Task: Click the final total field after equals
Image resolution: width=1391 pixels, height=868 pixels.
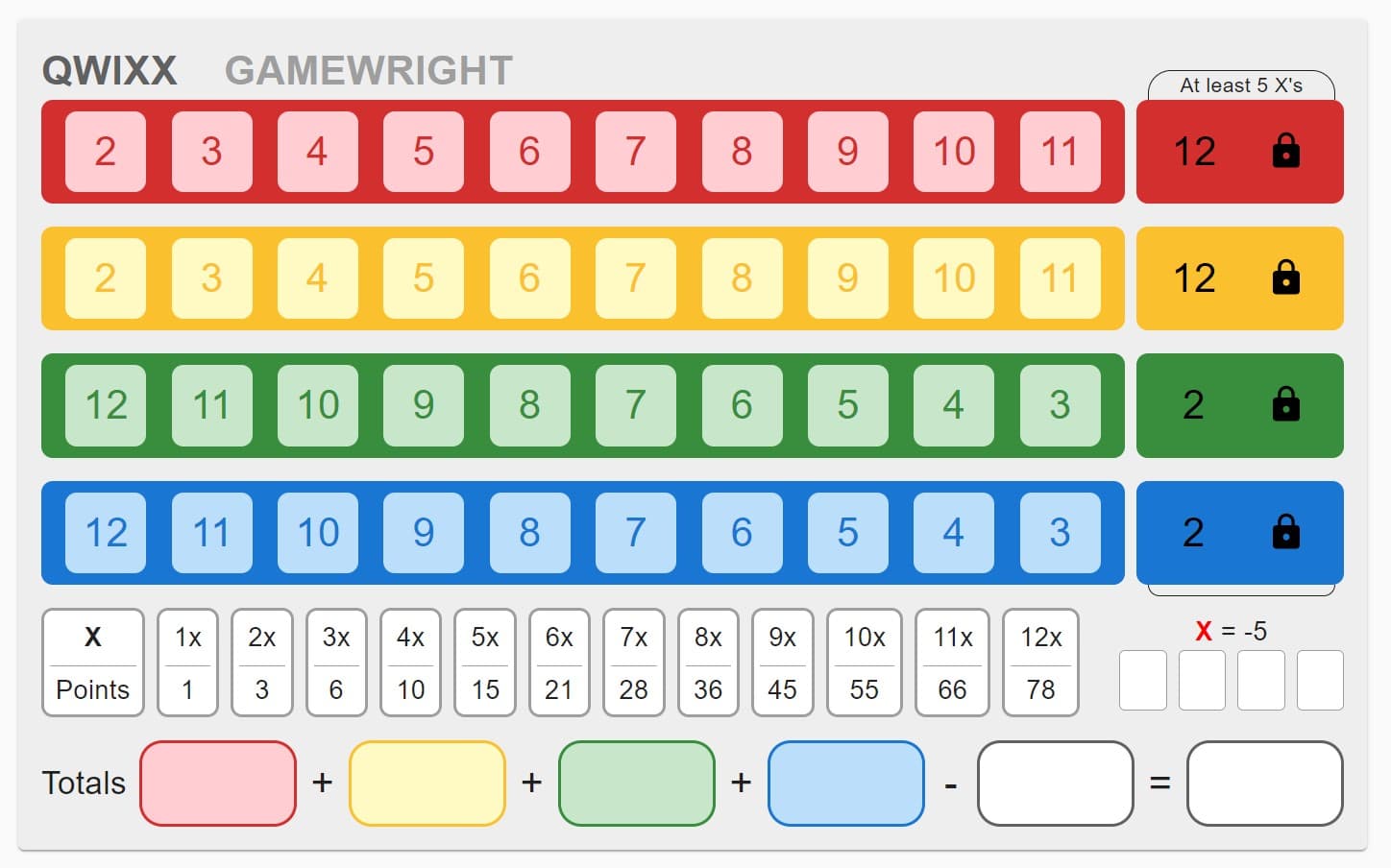Action: pyautogui.click(x=1265, y=783)
